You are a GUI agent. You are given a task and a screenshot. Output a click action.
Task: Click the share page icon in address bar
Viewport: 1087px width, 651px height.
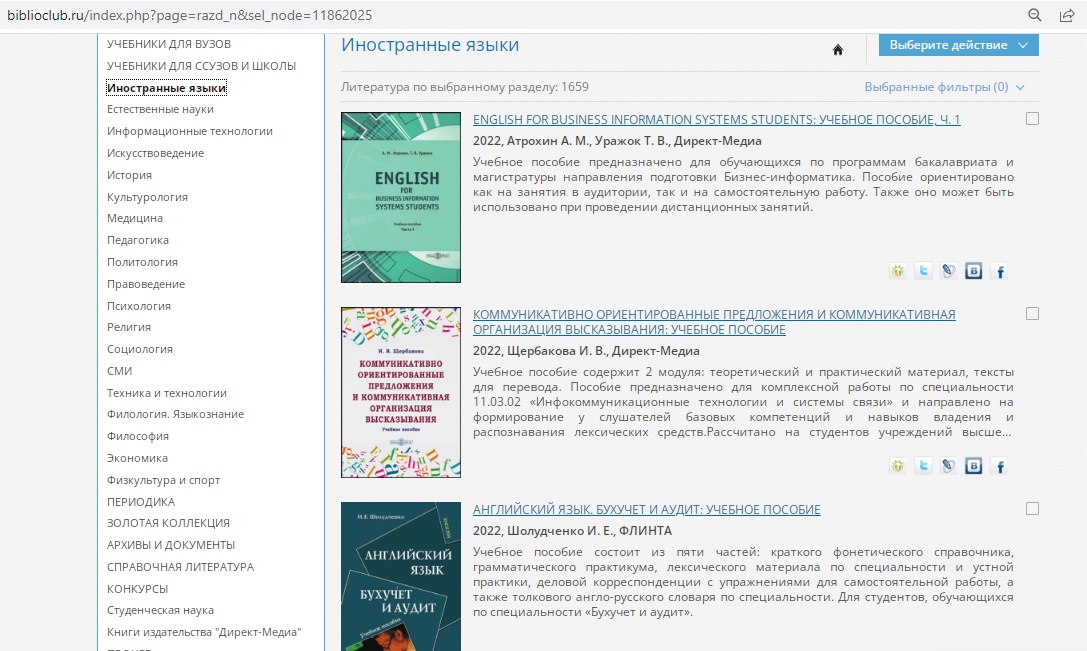1067,15
